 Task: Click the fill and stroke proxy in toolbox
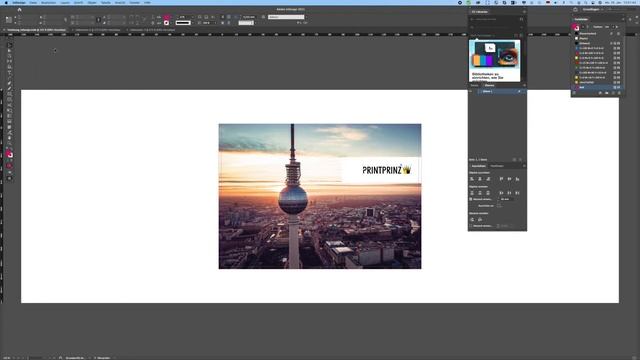[9, 154]
